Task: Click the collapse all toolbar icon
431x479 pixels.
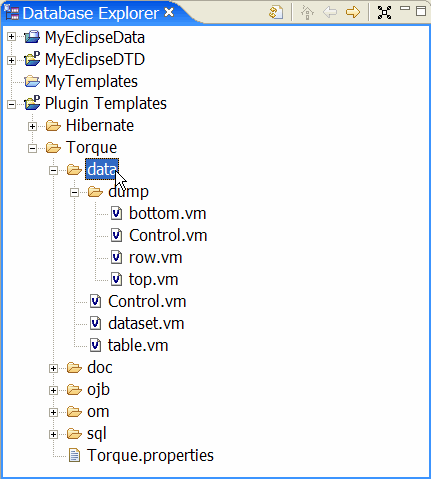Action: 384,13
